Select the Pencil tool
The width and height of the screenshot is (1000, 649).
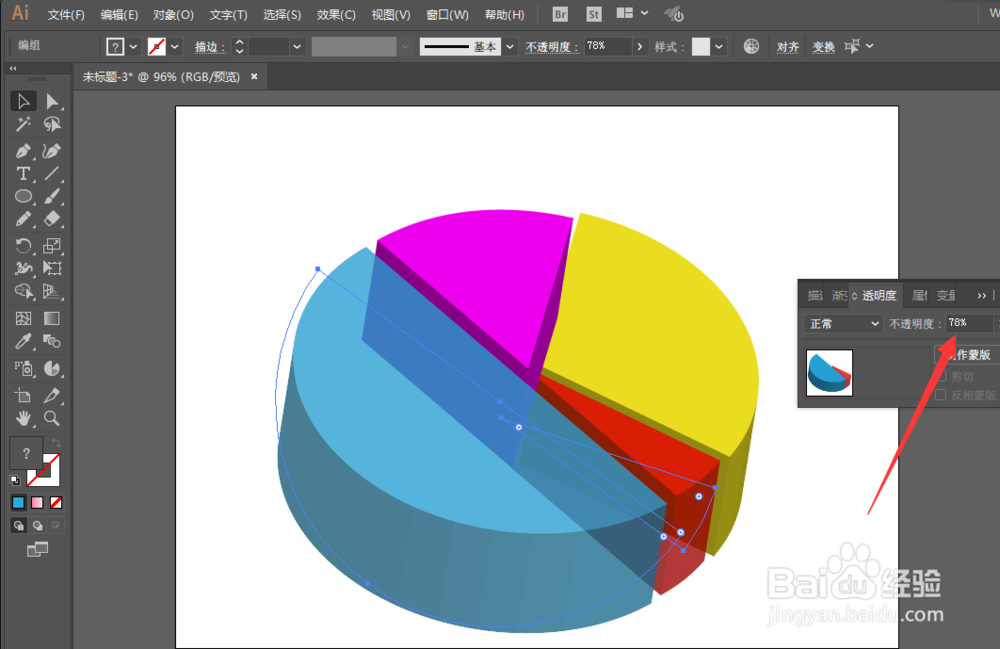(24, 219)
